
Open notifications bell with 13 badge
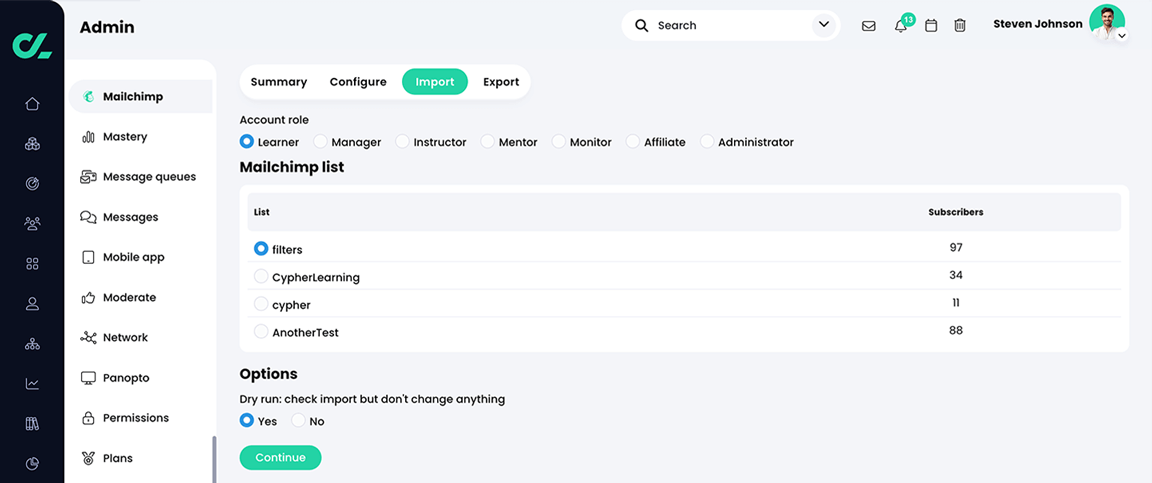click(901, 26)
